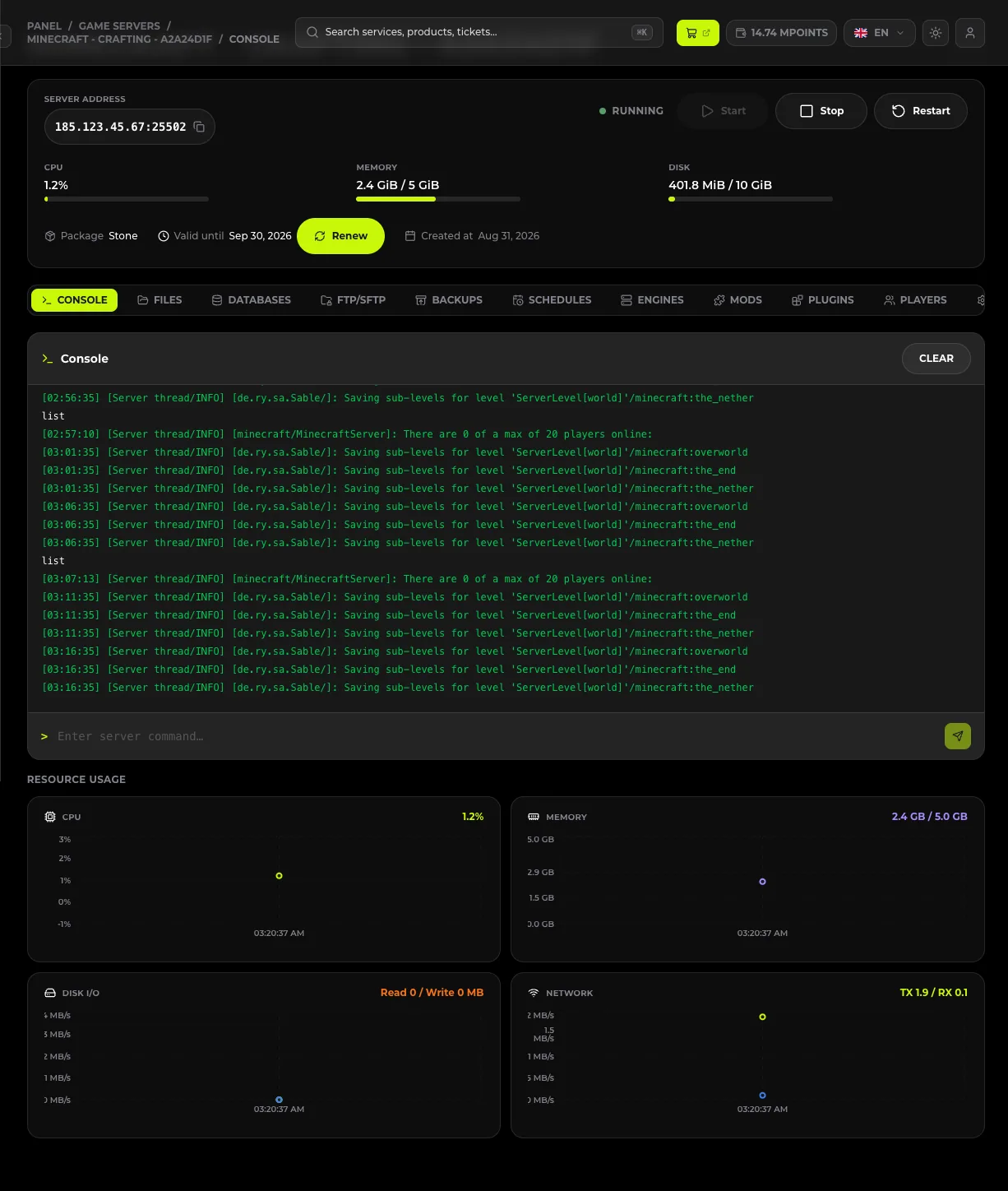Open the Backups tab
This screenshot has width=1008, height=1191.
[x=449, y=300]
